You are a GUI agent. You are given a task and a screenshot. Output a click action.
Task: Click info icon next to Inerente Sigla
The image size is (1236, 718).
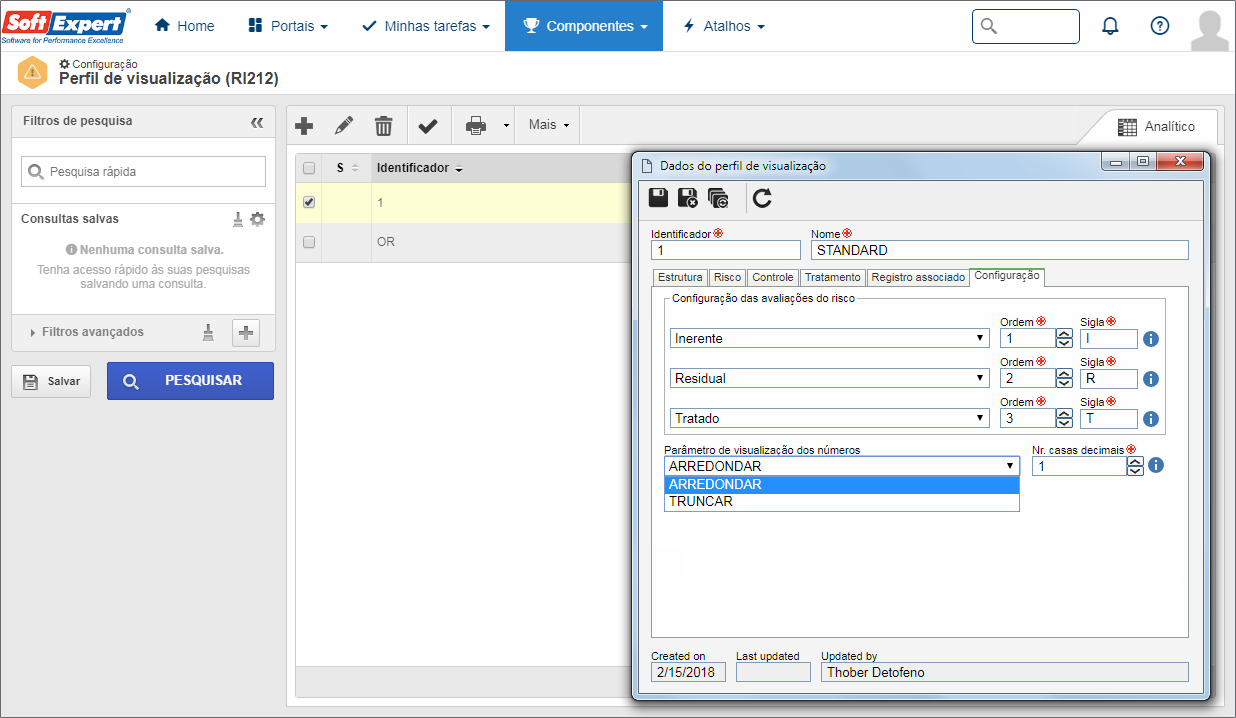click(x=1150, y=339)
